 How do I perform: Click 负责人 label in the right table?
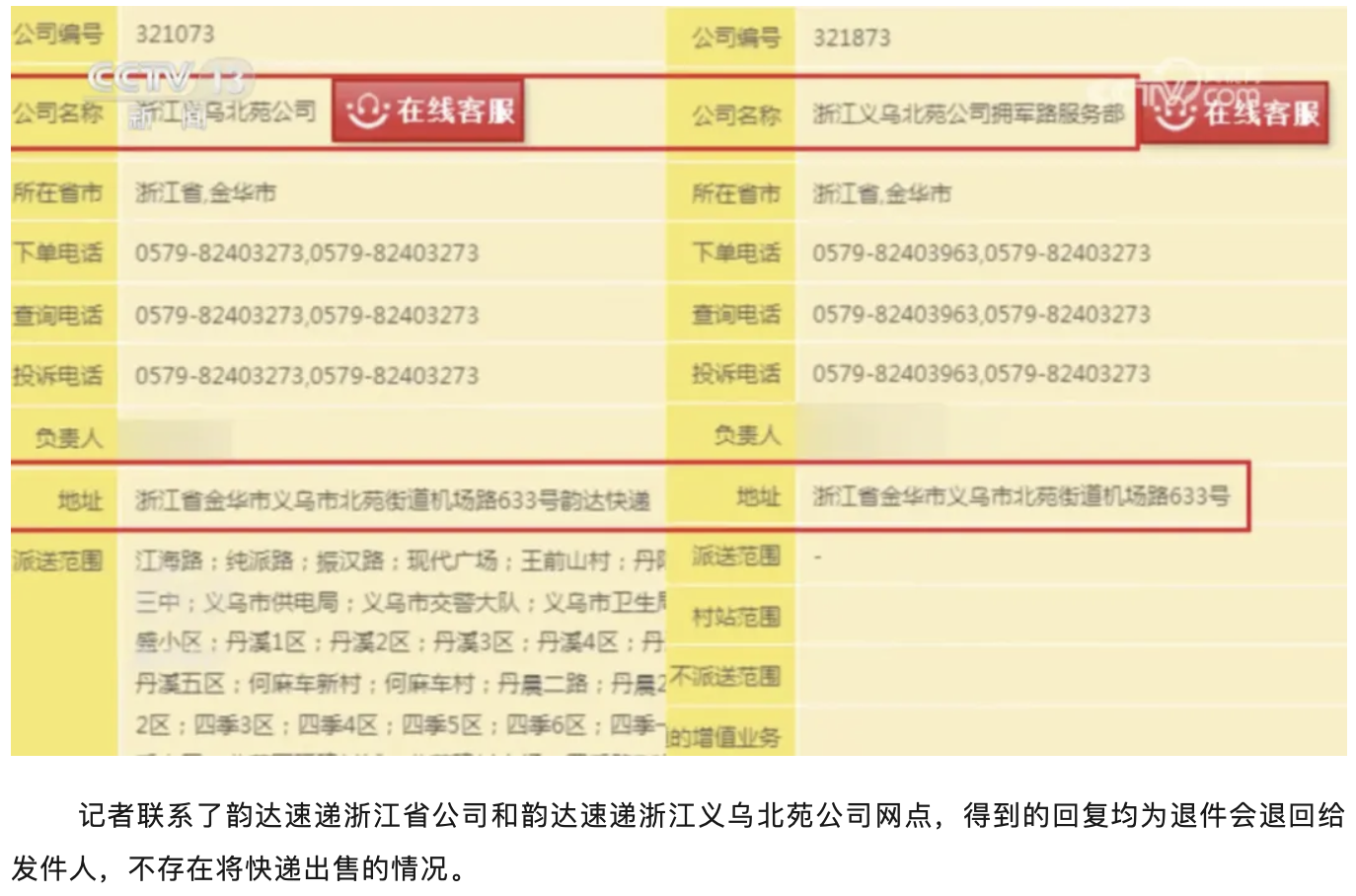[747, 434]
